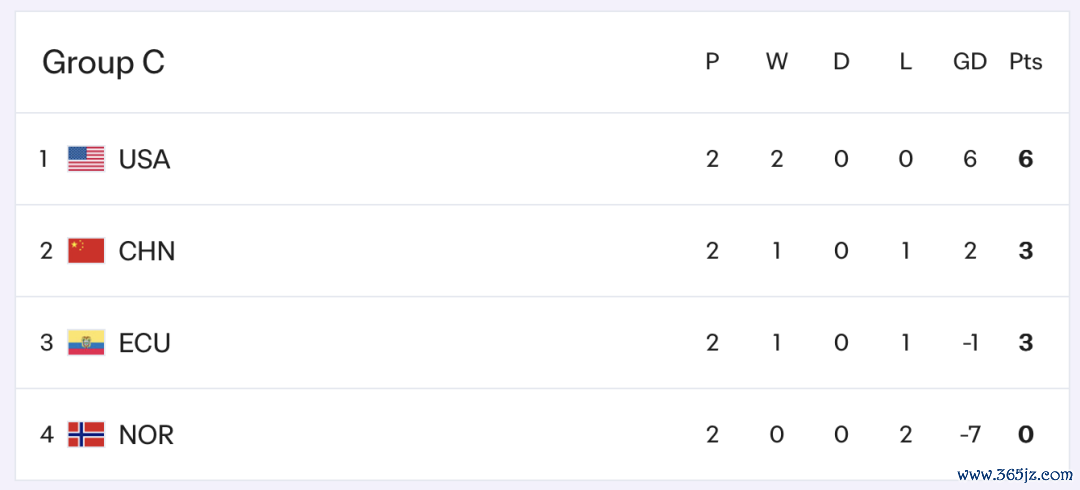Click Ecuador's goal difference of -1

point(969,343)
